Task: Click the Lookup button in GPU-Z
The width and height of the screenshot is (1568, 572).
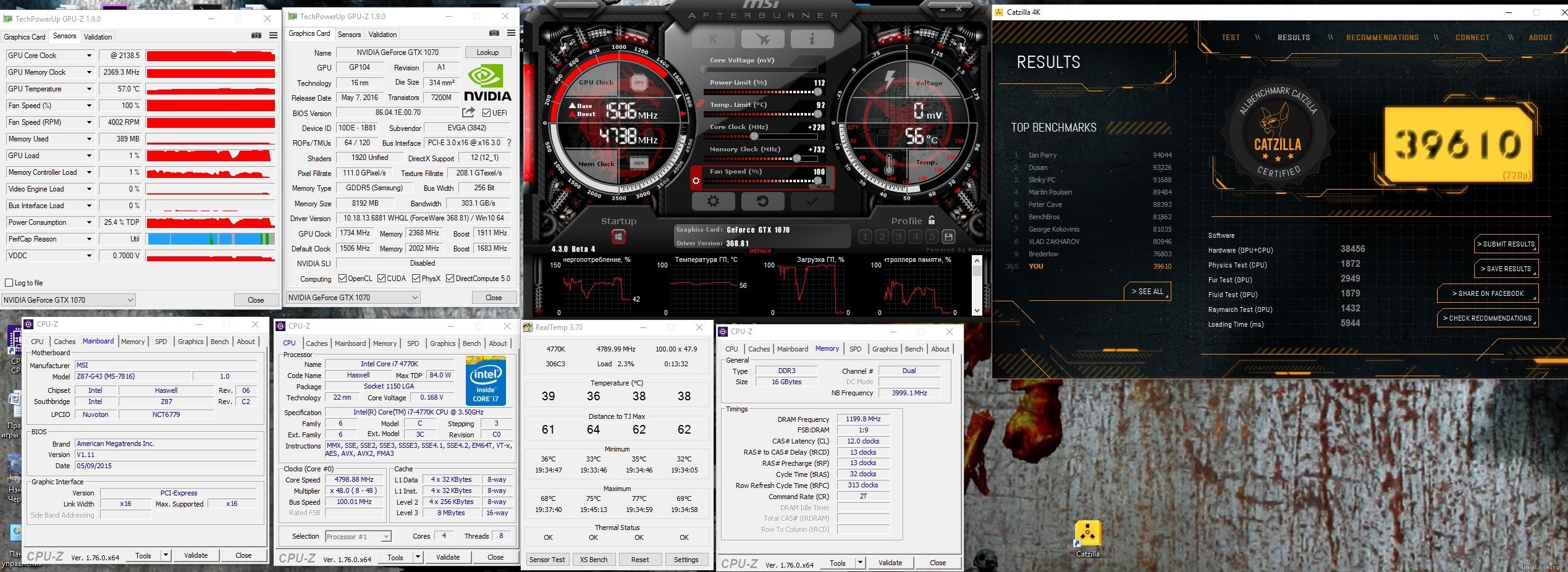Action: tap(487, 53)
